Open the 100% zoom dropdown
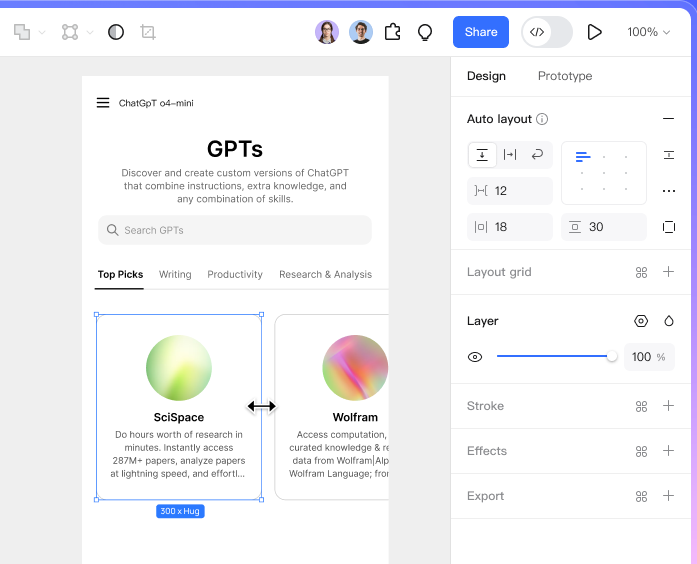The image size is (697, 564). 649,32
